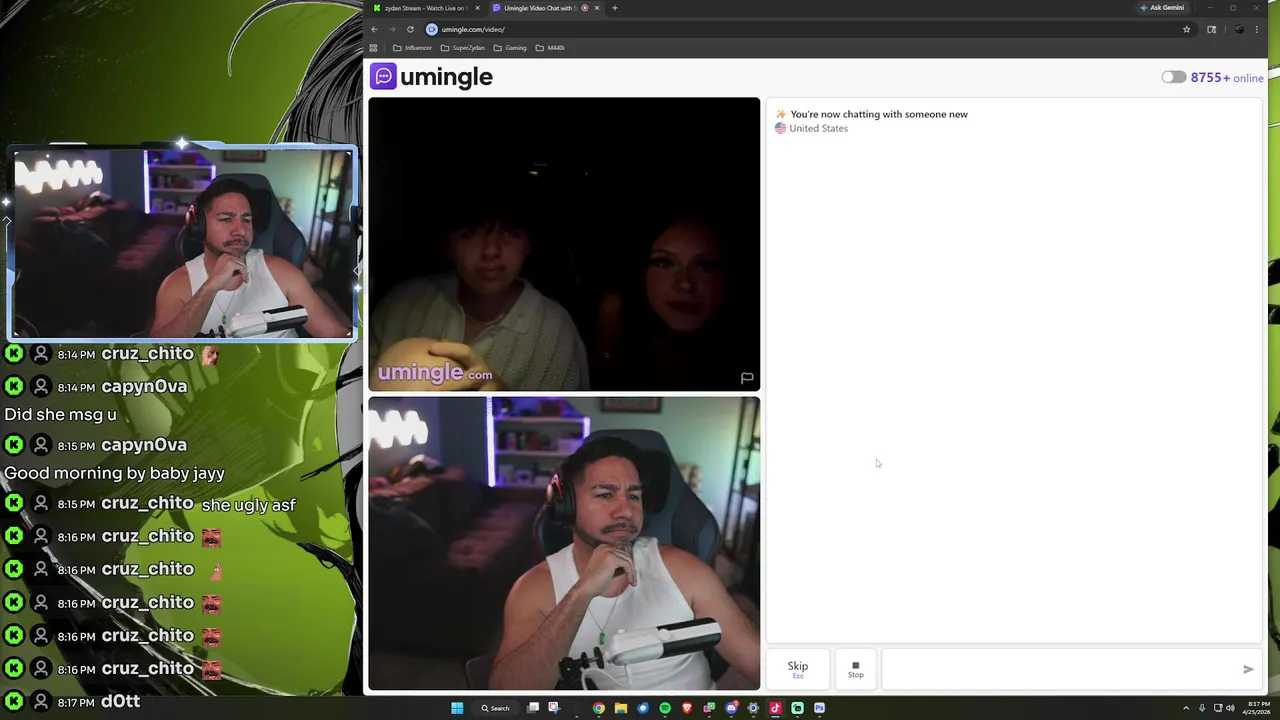Click capyn0va username at 8:15 PM
The width and height of the screenshot is (1280, 720).
point(144,445)
